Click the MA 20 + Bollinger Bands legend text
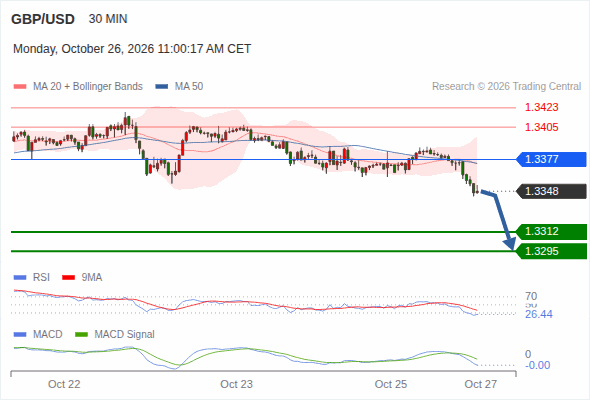Screen dimensions: 590x400 88,87
